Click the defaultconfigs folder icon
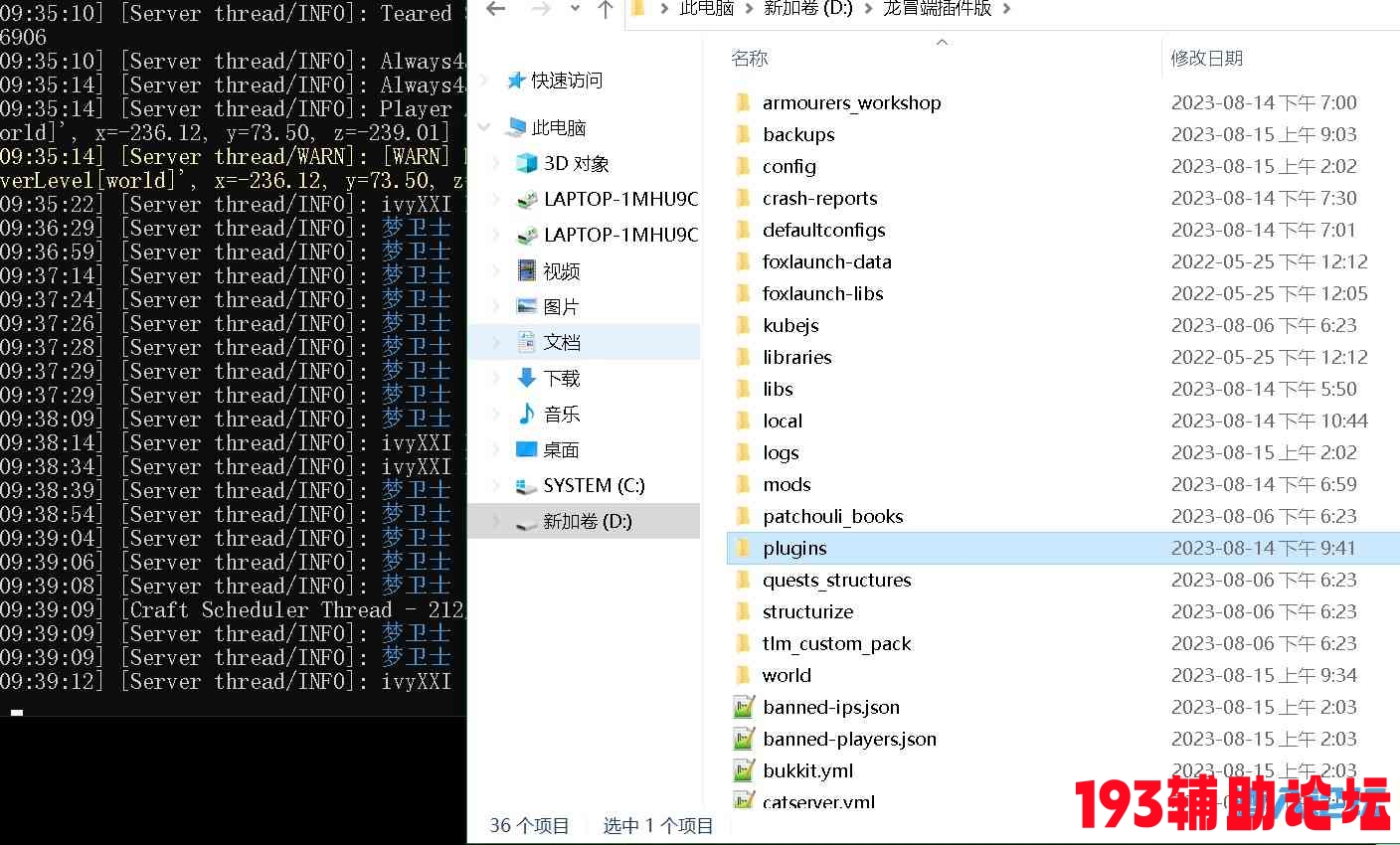 [743, 230]
